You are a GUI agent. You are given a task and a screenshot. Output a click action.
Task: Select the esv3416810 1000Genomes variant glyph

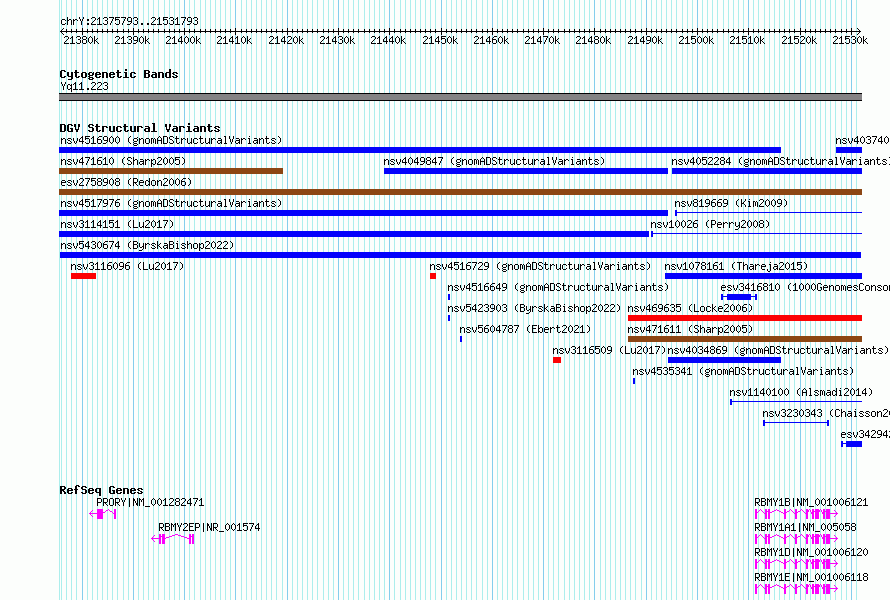pos(739,297)
